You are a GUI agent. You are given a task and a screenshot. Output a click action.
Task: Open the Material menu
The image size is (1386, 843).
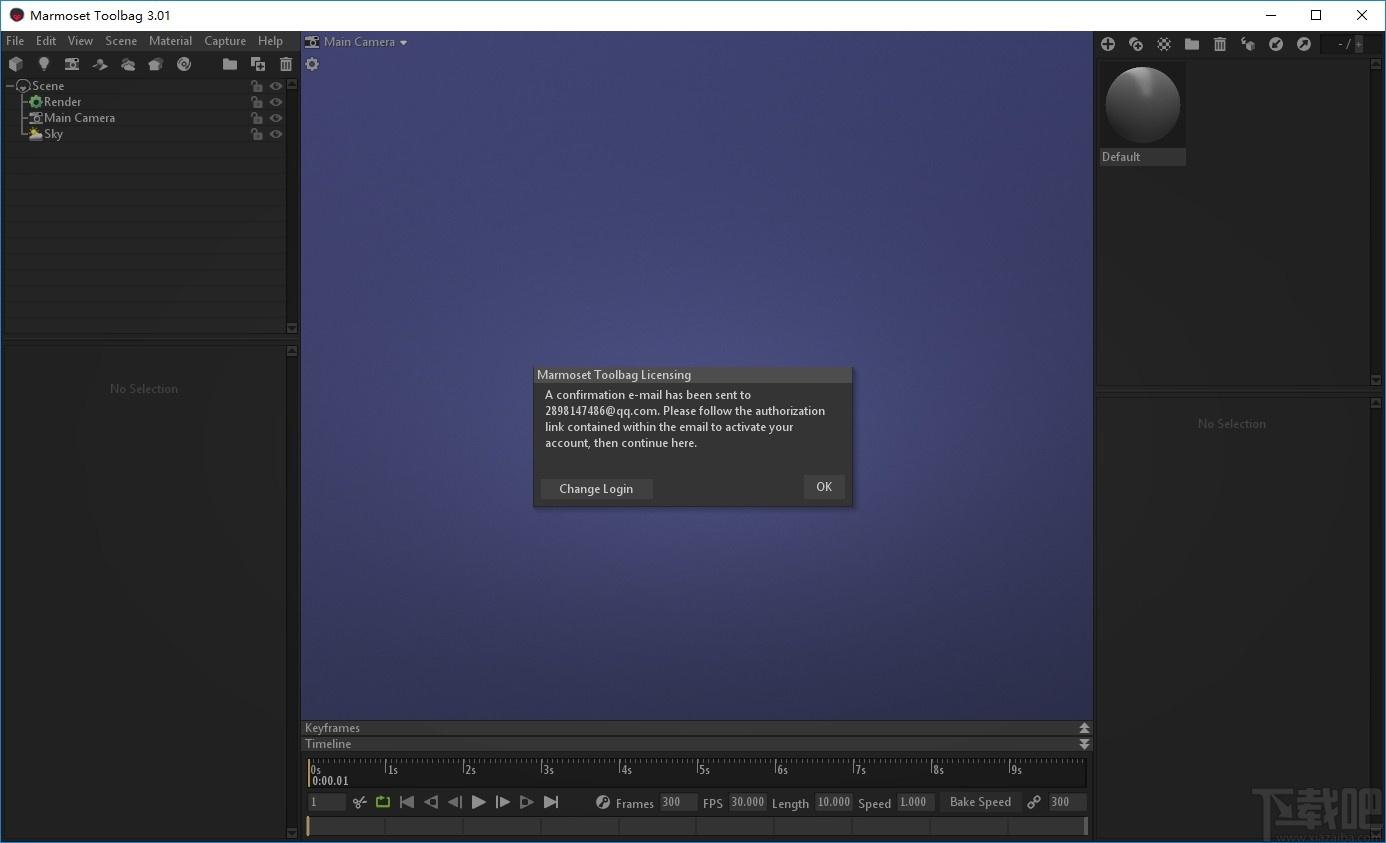(x=170, y=41)
